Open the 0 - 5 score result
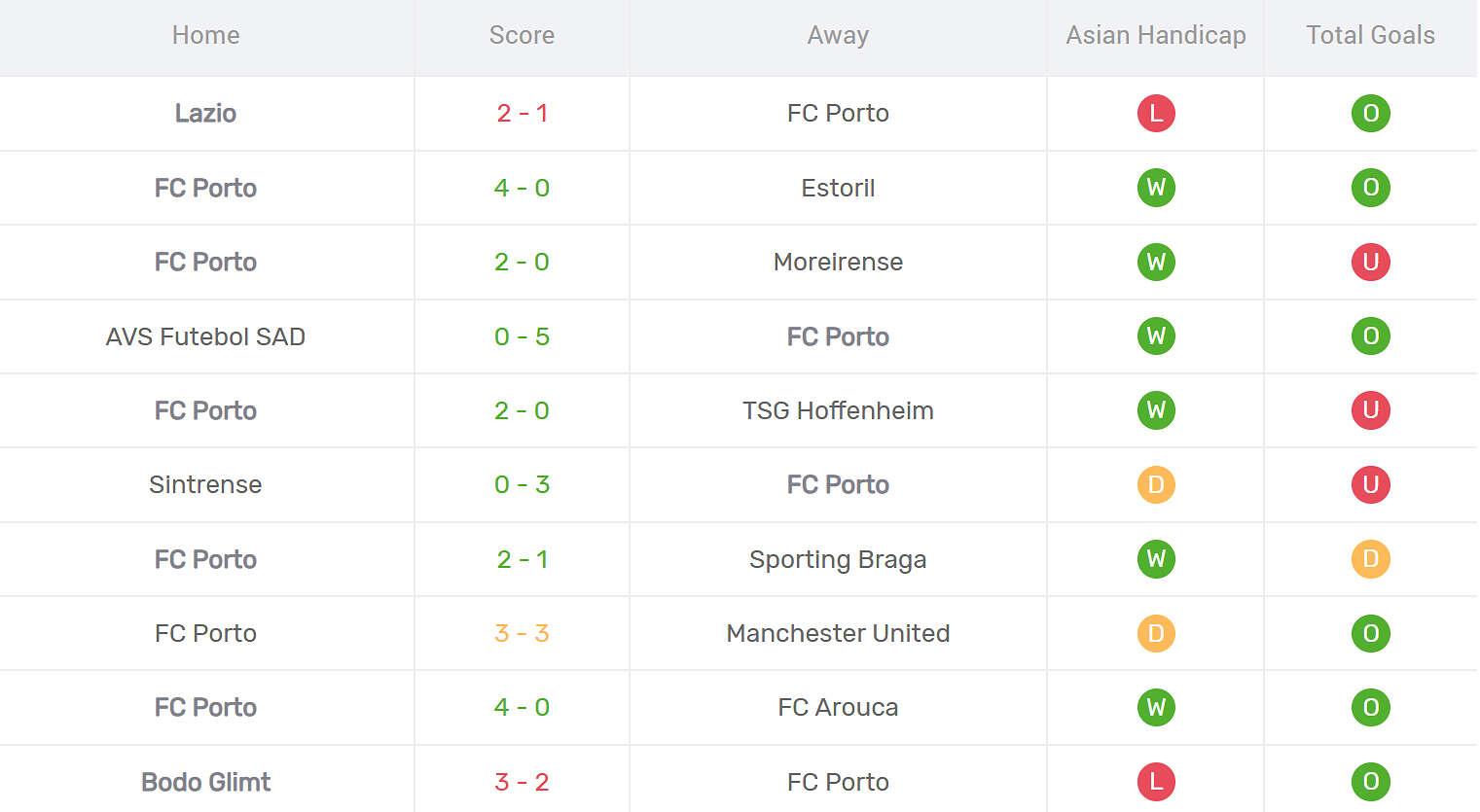Image resolution: width=1480 pixels, height=812 pixels. (522, 336)
